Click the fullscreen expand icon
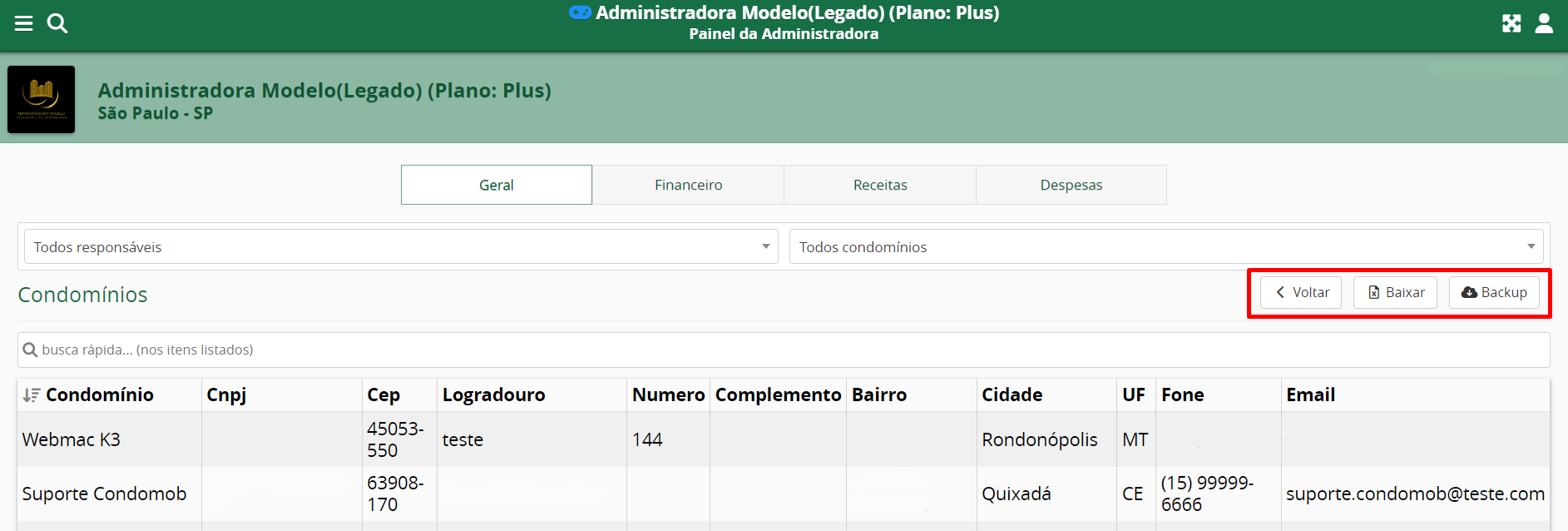Image resolution: width=1568 pixels, height=531 pixels. coord(1511,23)
